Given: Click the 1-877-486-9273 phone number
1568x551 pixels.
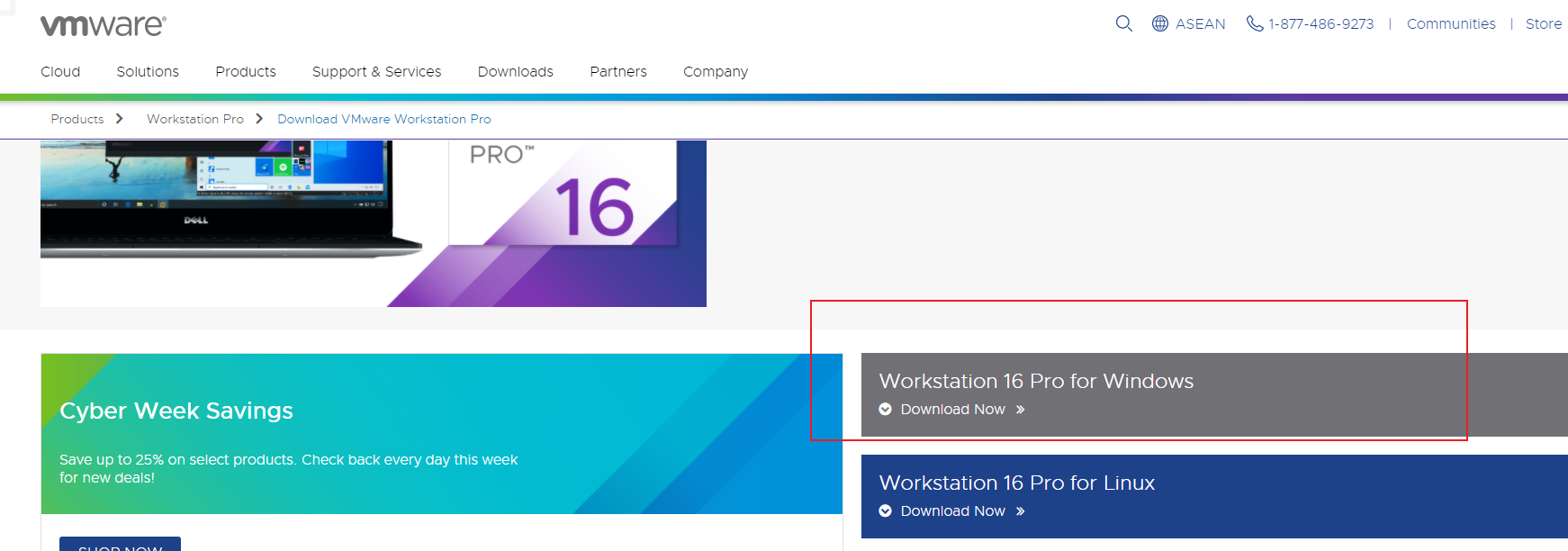Looking at the screenshot, I should [1321, 24].
